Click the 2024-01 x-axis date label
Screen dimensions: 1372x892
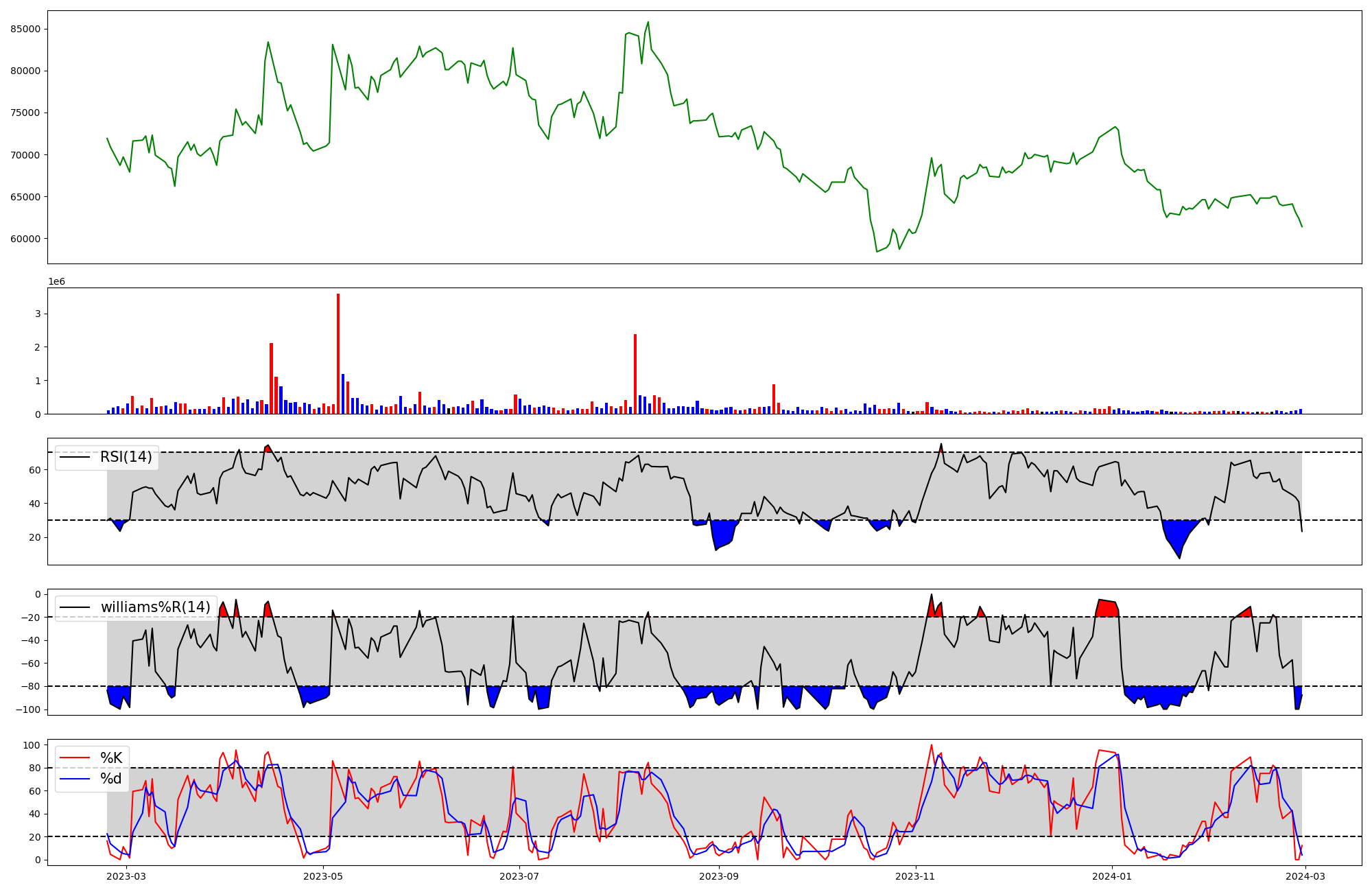pyautogui.click(x=1111, y=876)
